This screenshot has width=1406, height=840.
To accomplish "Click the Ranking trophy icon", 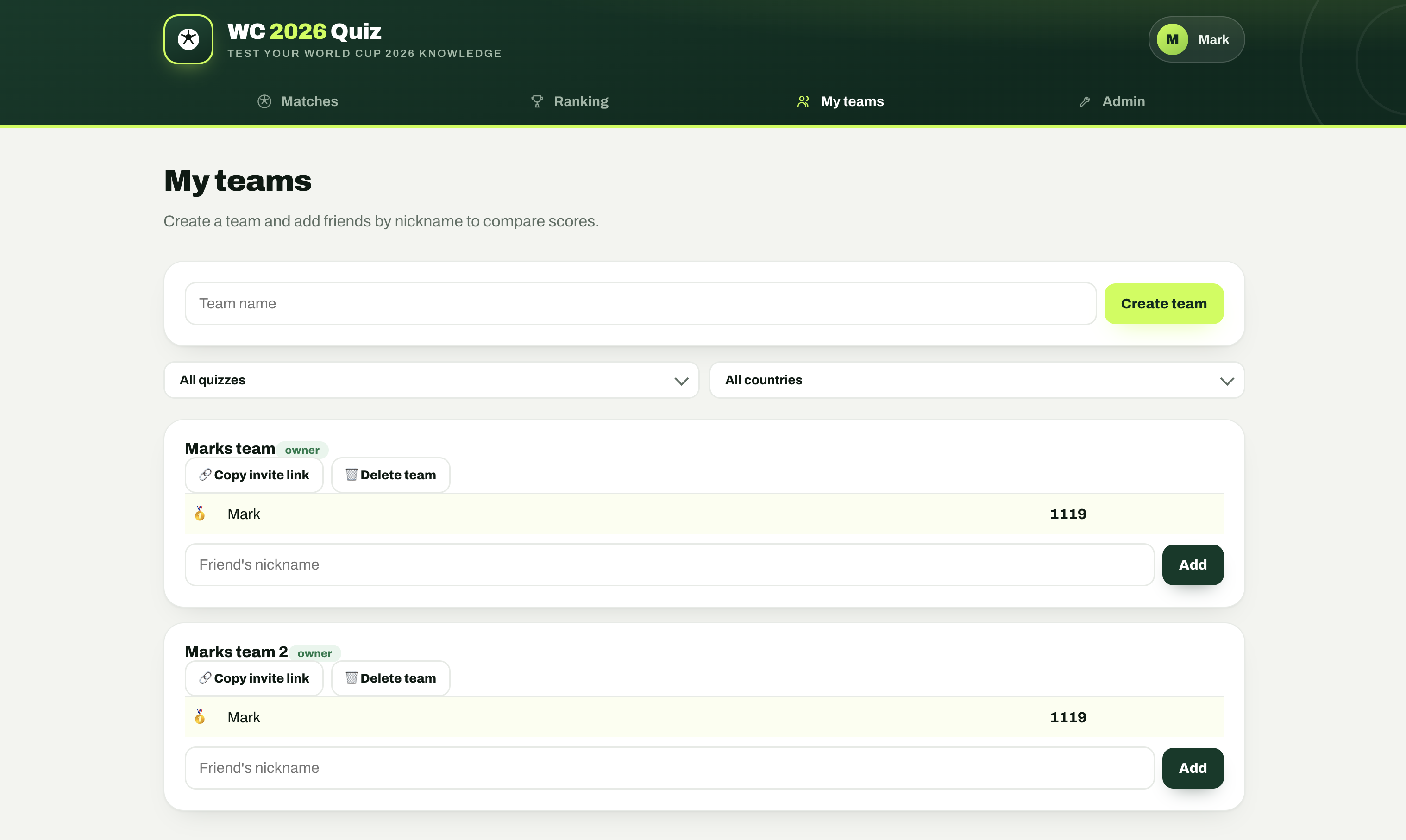I will 537,101.
